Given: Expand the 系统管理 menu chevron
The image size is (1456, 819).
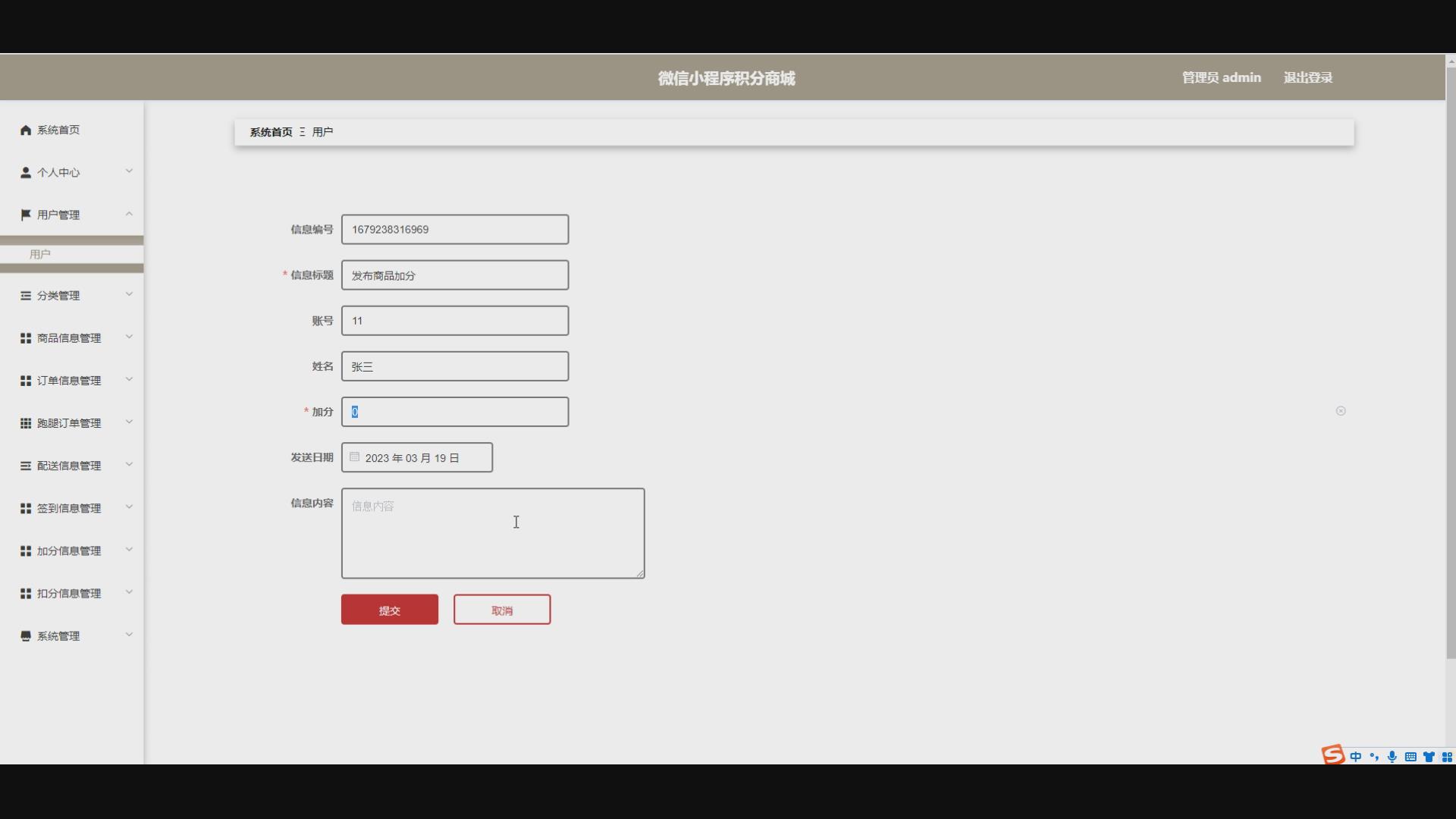Looking at the screenshot, I should click(129, 635).
